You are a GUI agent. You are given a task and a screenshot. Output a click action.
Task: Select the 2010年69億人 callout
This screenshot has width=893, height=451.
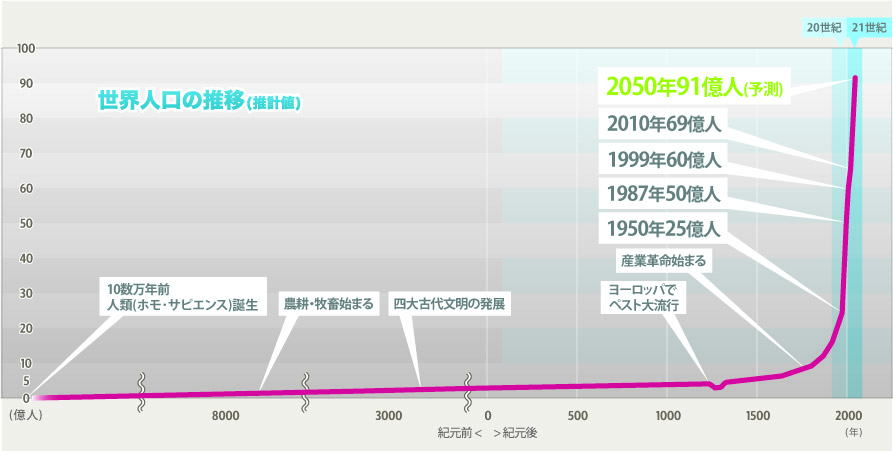pos(664,124)
